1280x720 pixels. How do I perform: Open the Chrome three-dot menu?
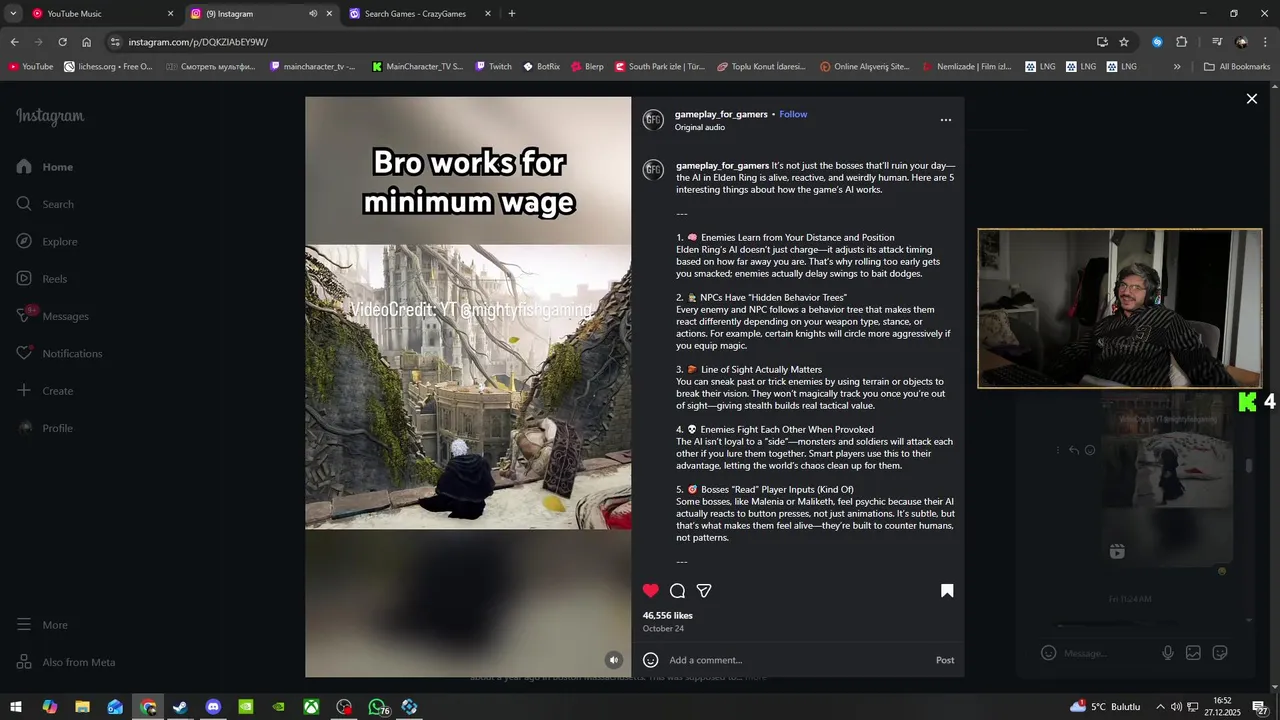point(1265,42)
